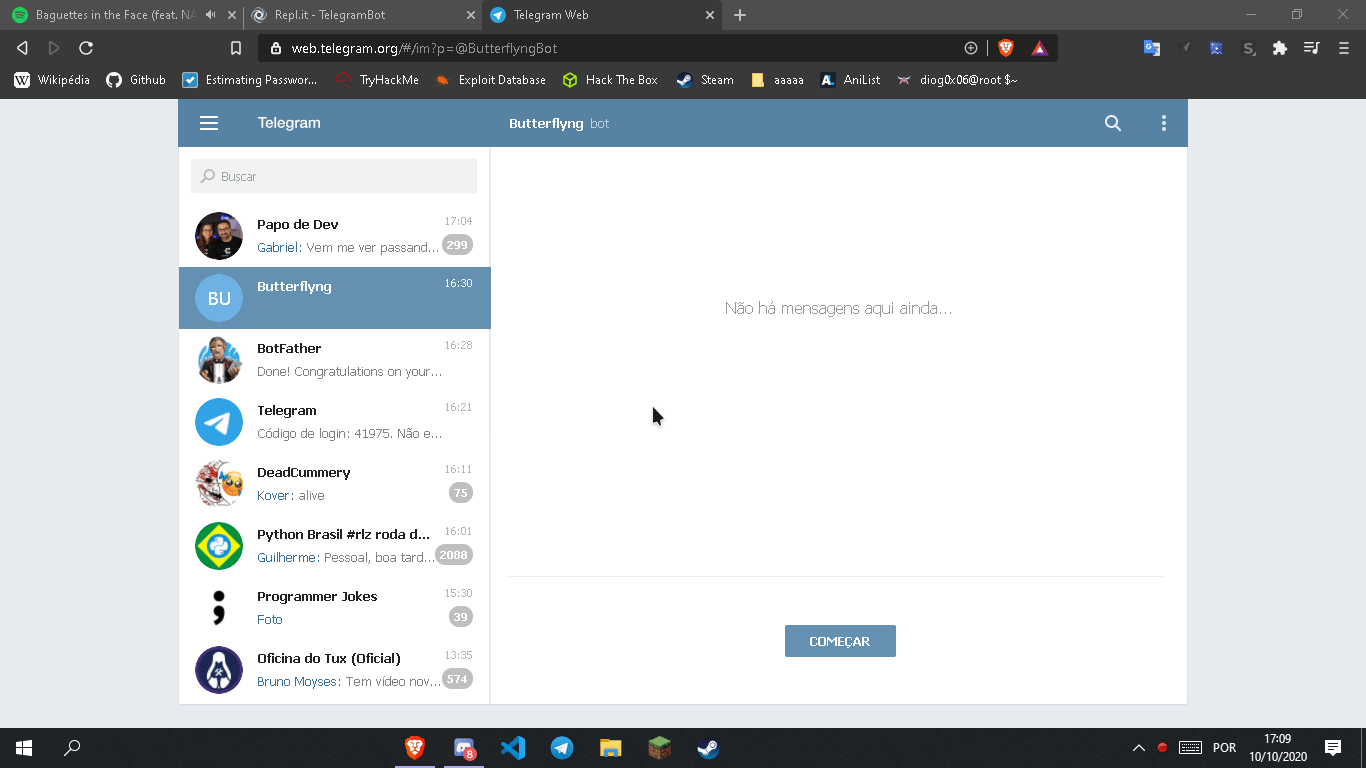Select the Butterflyng BU avatar chat

pos(335,298)
